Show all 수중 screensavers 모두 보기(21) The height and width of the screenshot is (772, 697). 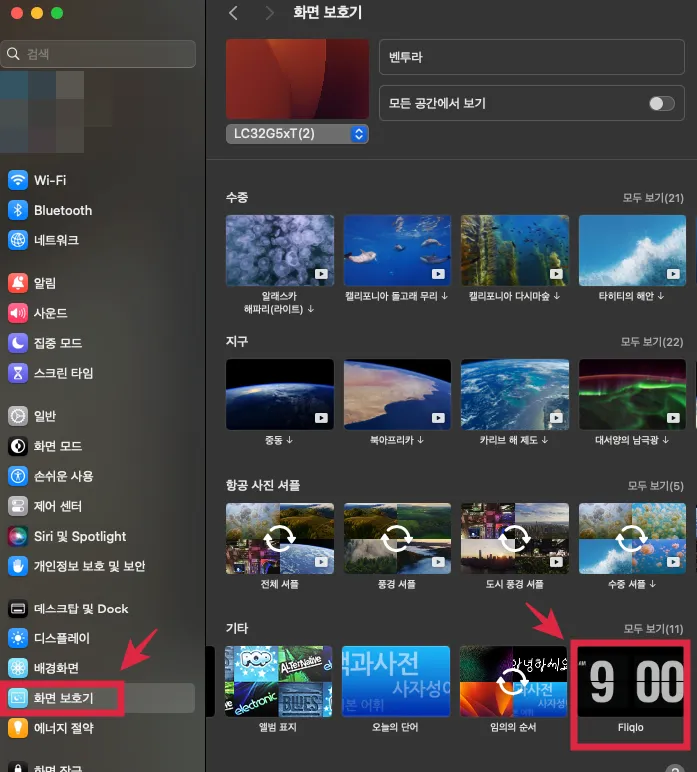(653, 198)
